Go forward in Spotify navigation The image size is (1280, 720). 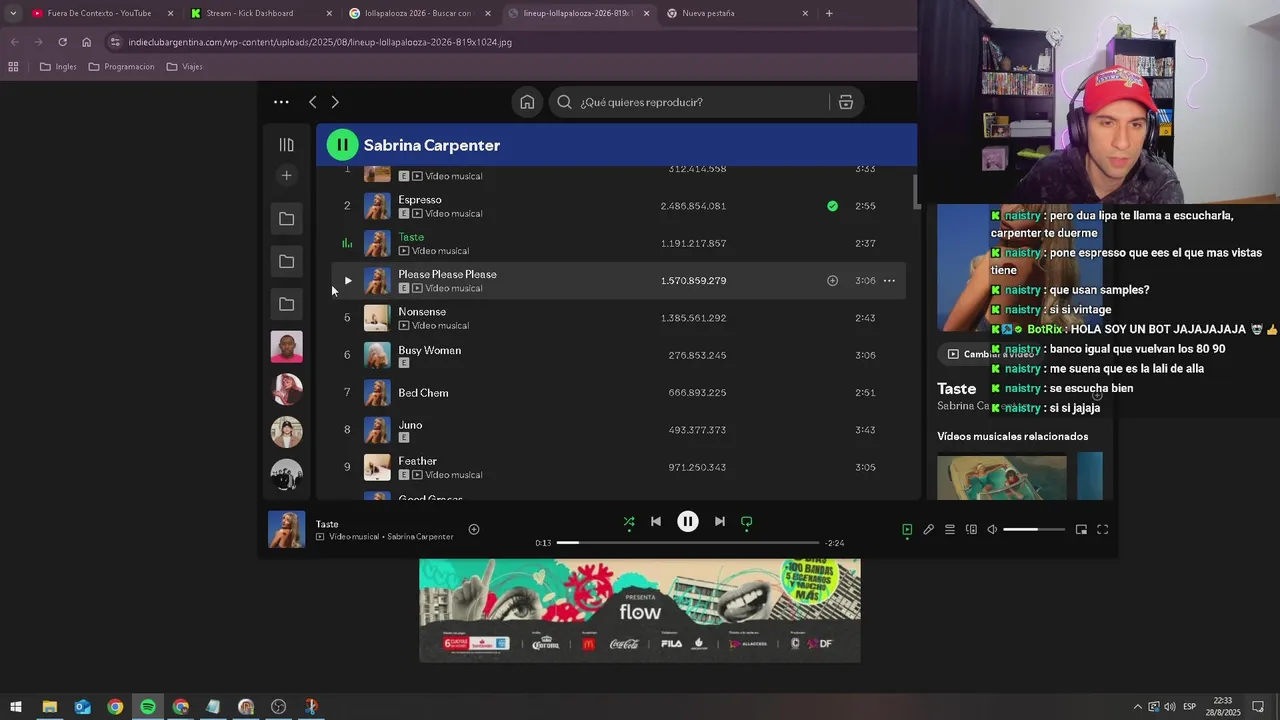(x=335, y=102)
